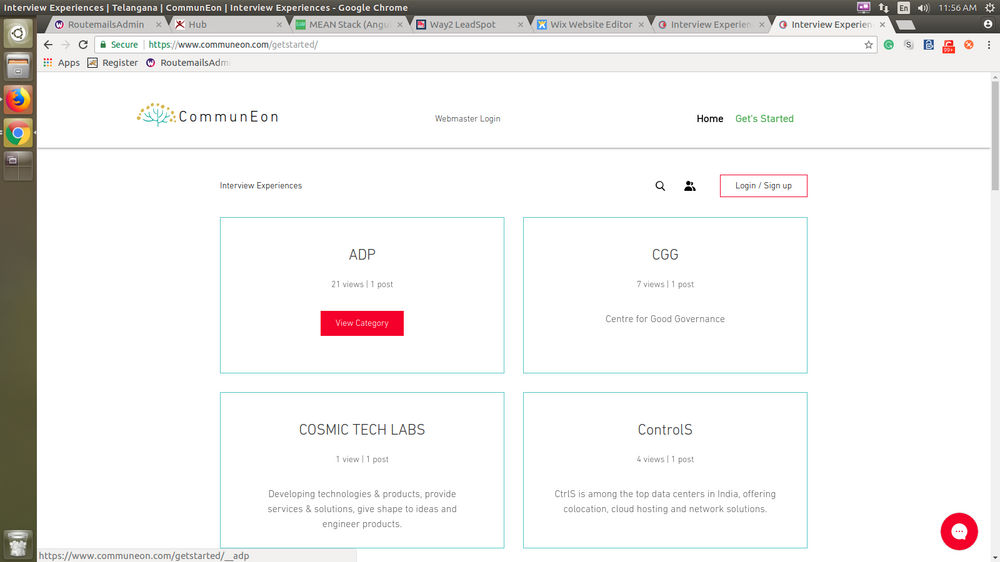The image size is (1000, 562).
Task: Switch to first Interview Experiences tab
Action: (x=710, y=24)
